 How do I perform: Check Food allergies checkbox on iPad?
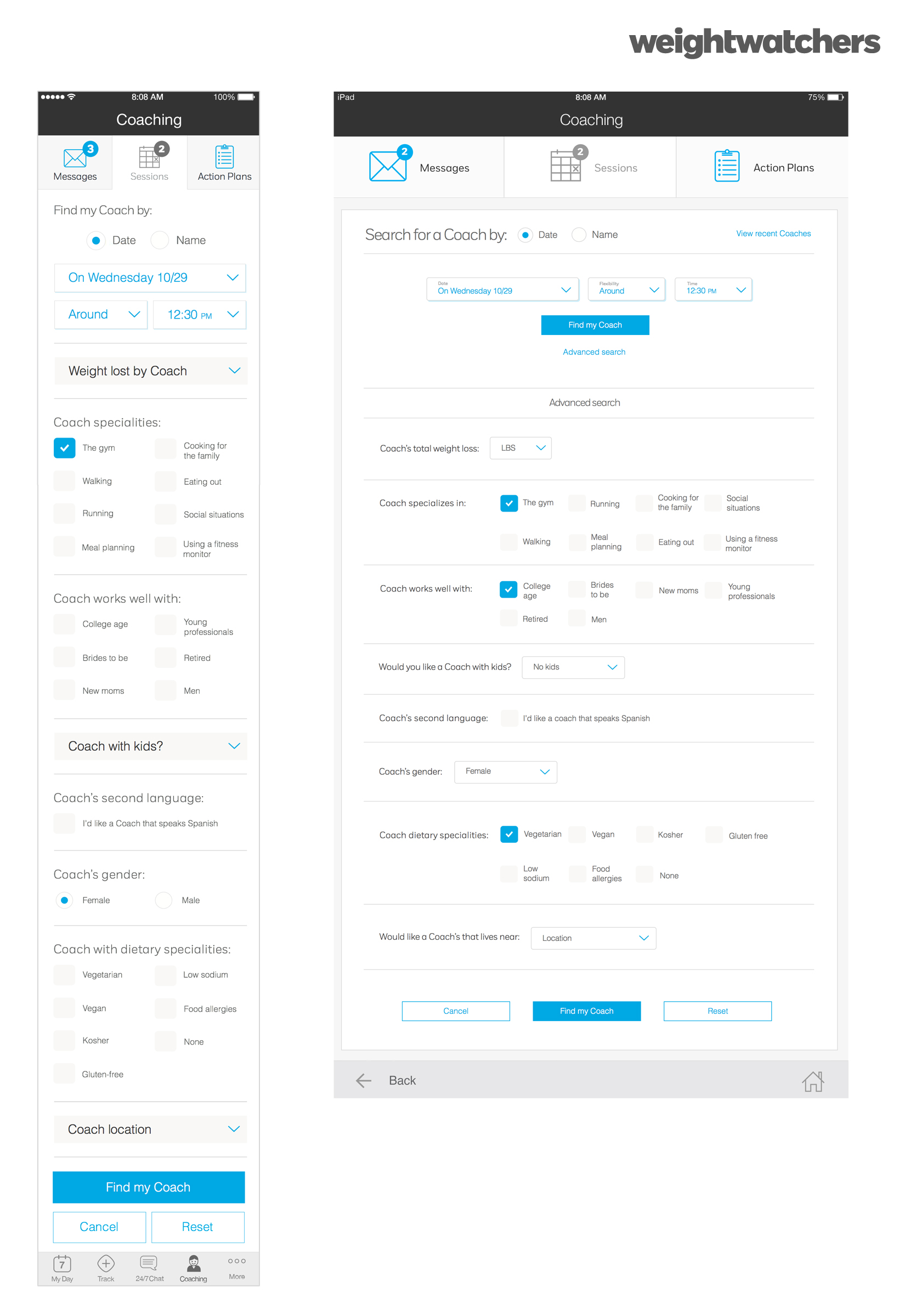point(577,874)
